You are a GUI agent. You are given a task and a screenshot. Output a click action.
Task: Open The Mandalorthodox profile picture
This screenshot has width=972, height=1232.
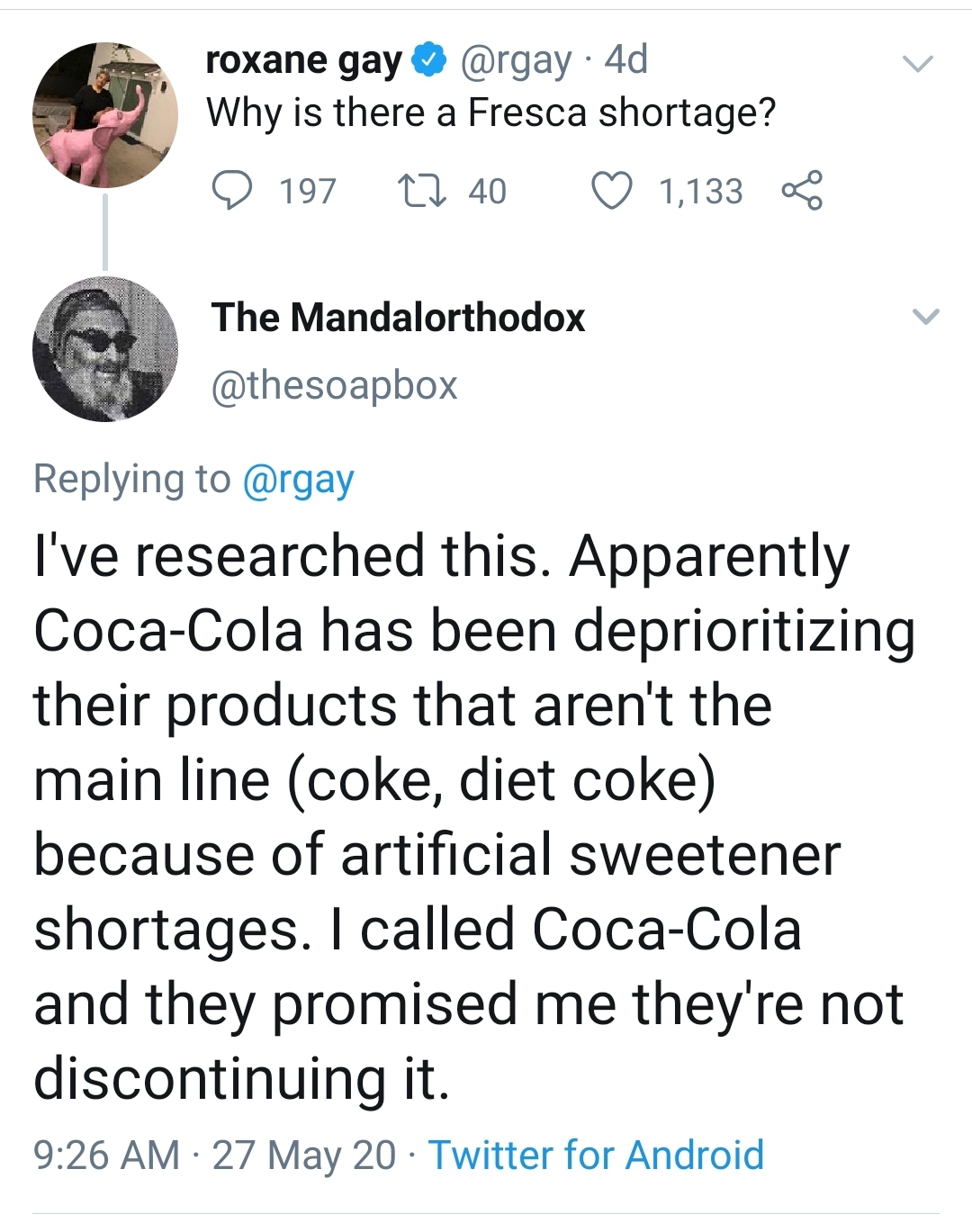[105, 349]
